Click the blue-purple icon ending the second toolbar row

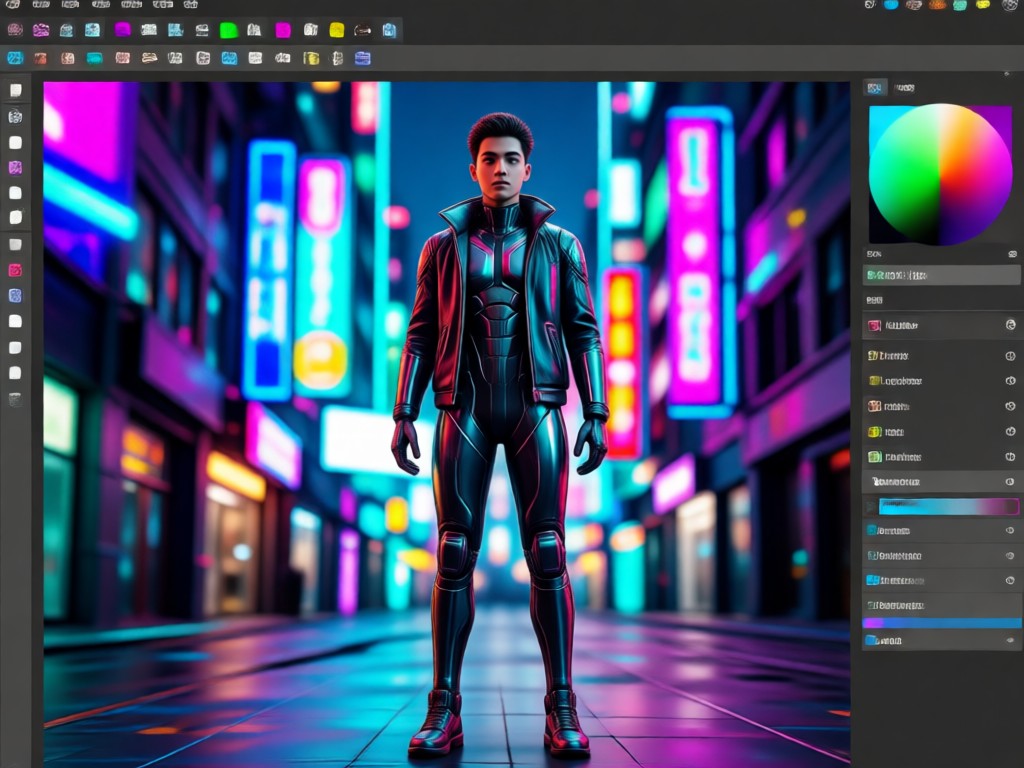click(x=362, y=59)
